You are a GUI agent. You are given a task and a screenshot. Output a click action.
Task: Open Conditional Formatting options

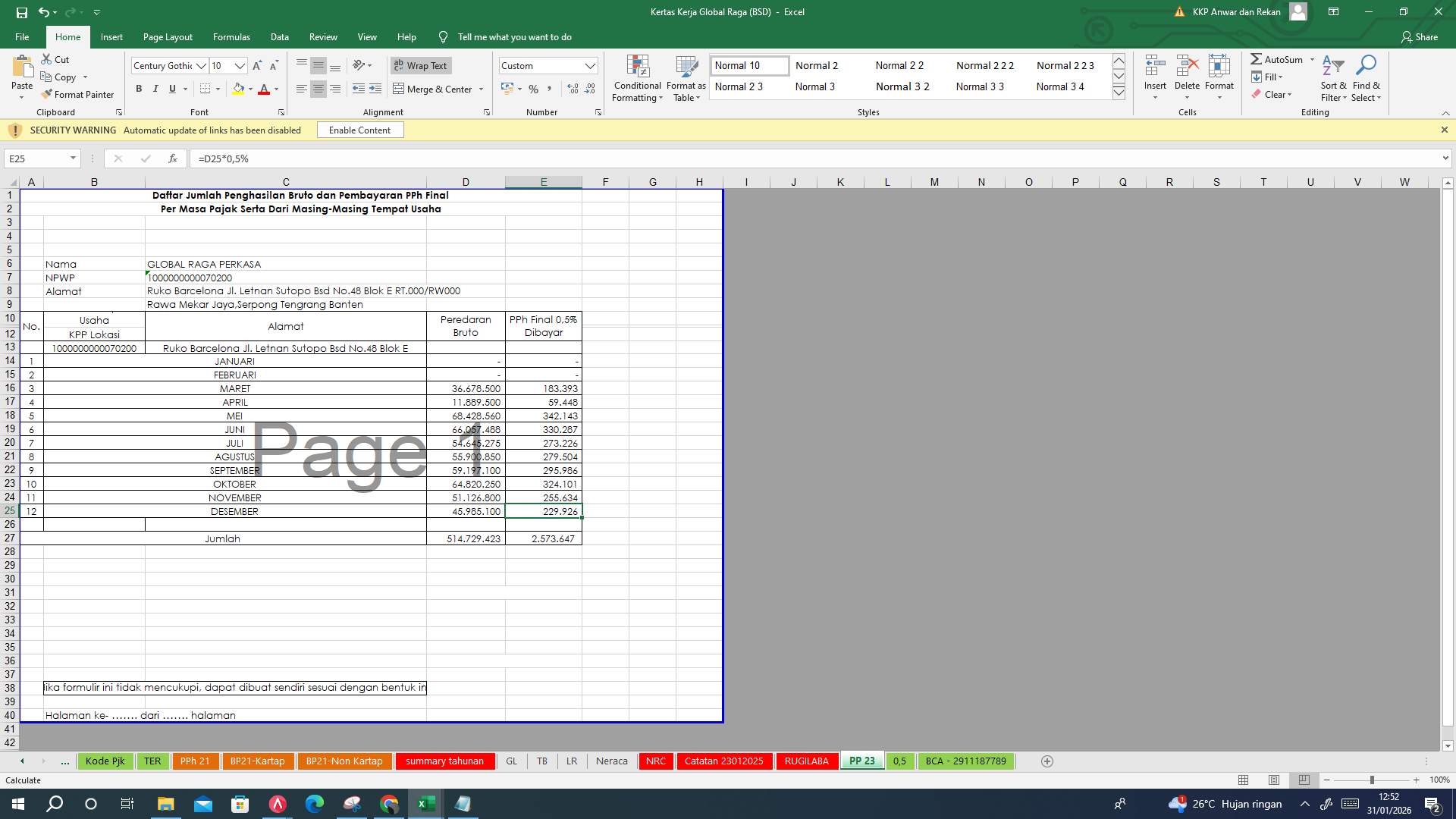pos(637,77)
